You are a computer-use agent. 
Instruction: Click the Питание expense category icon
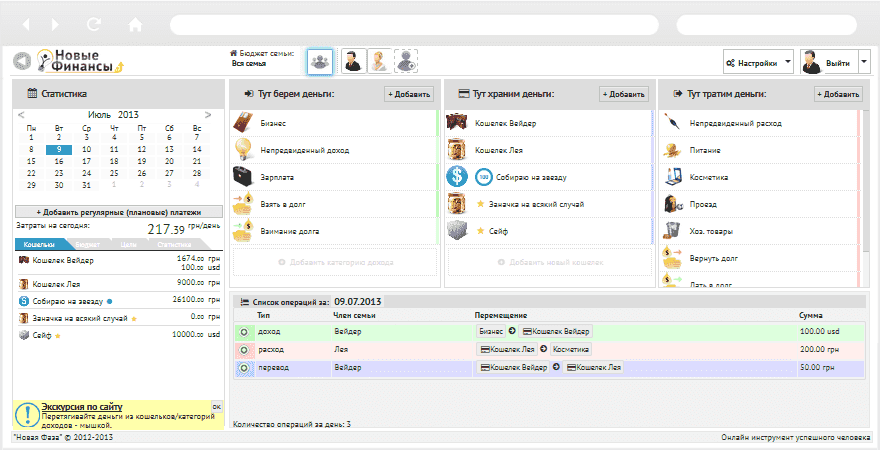(x=672, y=150)
